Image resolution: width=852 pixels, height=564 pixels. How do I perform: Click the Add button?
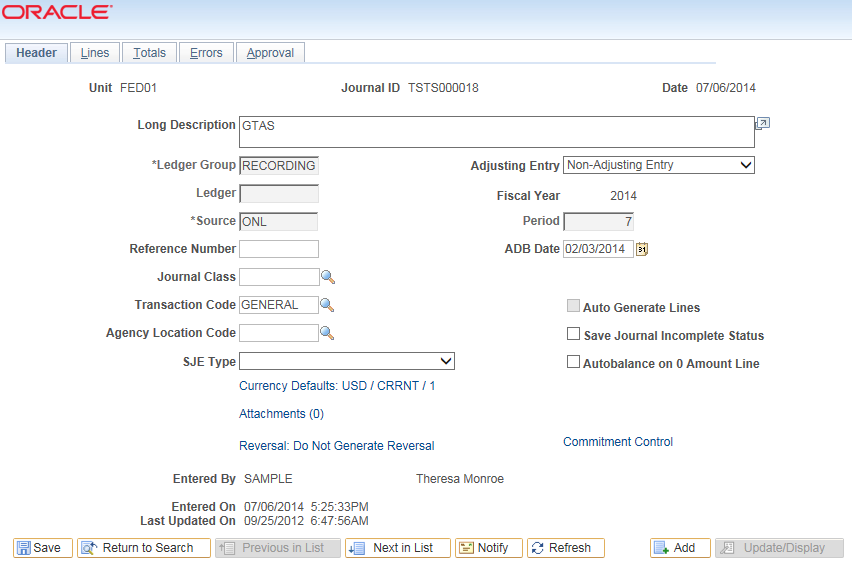[680, 548]
